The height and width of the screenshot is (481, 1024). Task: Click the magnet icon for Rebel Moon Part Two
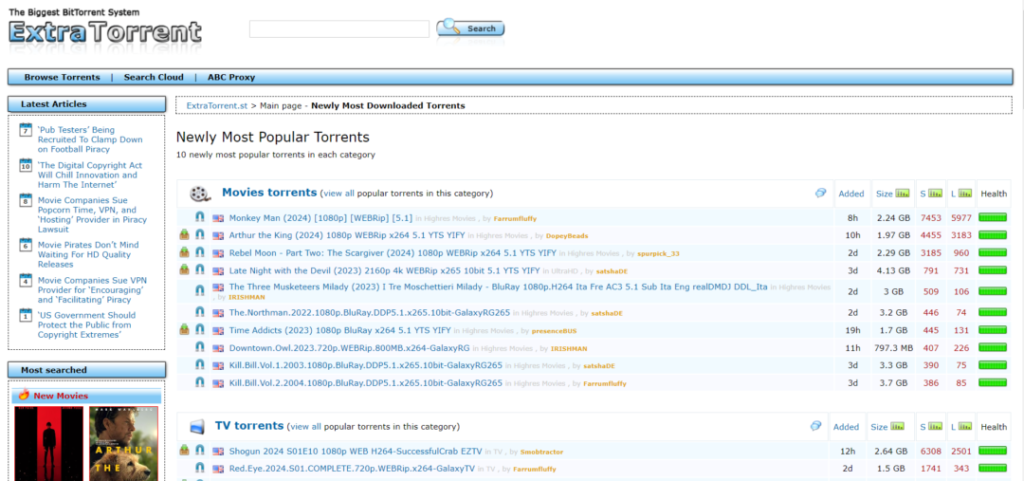(200, 253)
